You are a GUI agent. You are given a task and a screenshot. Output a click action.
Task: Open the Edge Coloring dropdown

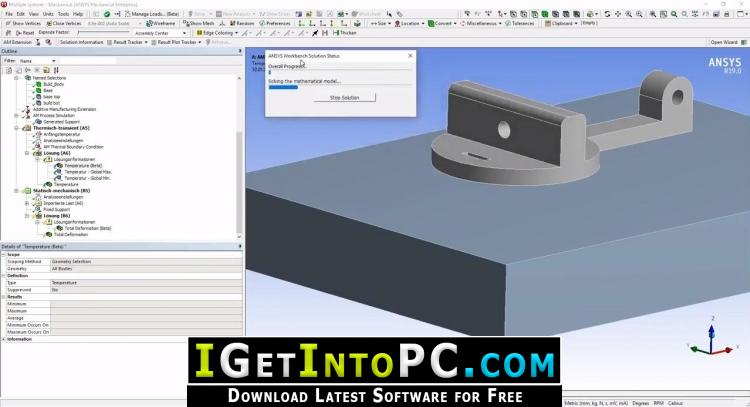click(217, 33)
